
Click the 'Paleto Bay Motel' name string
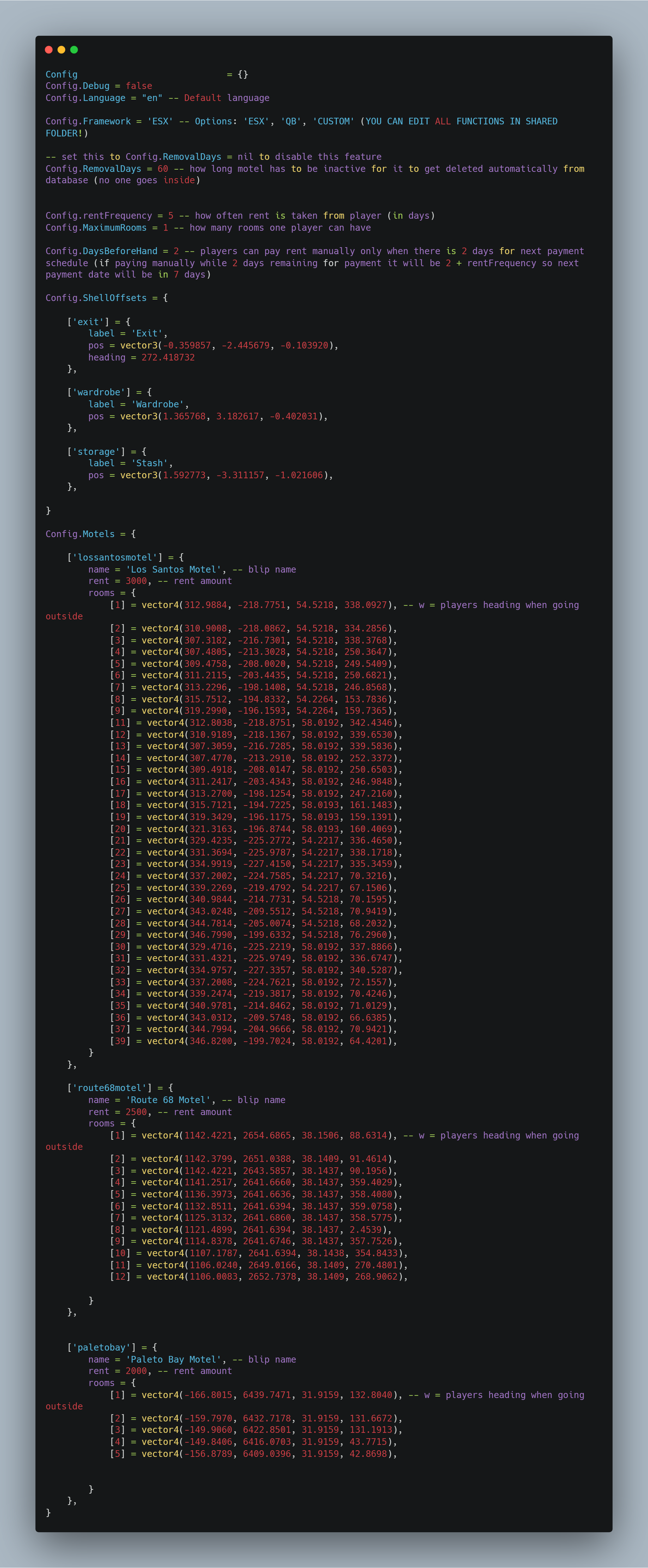click(173, 1359)
